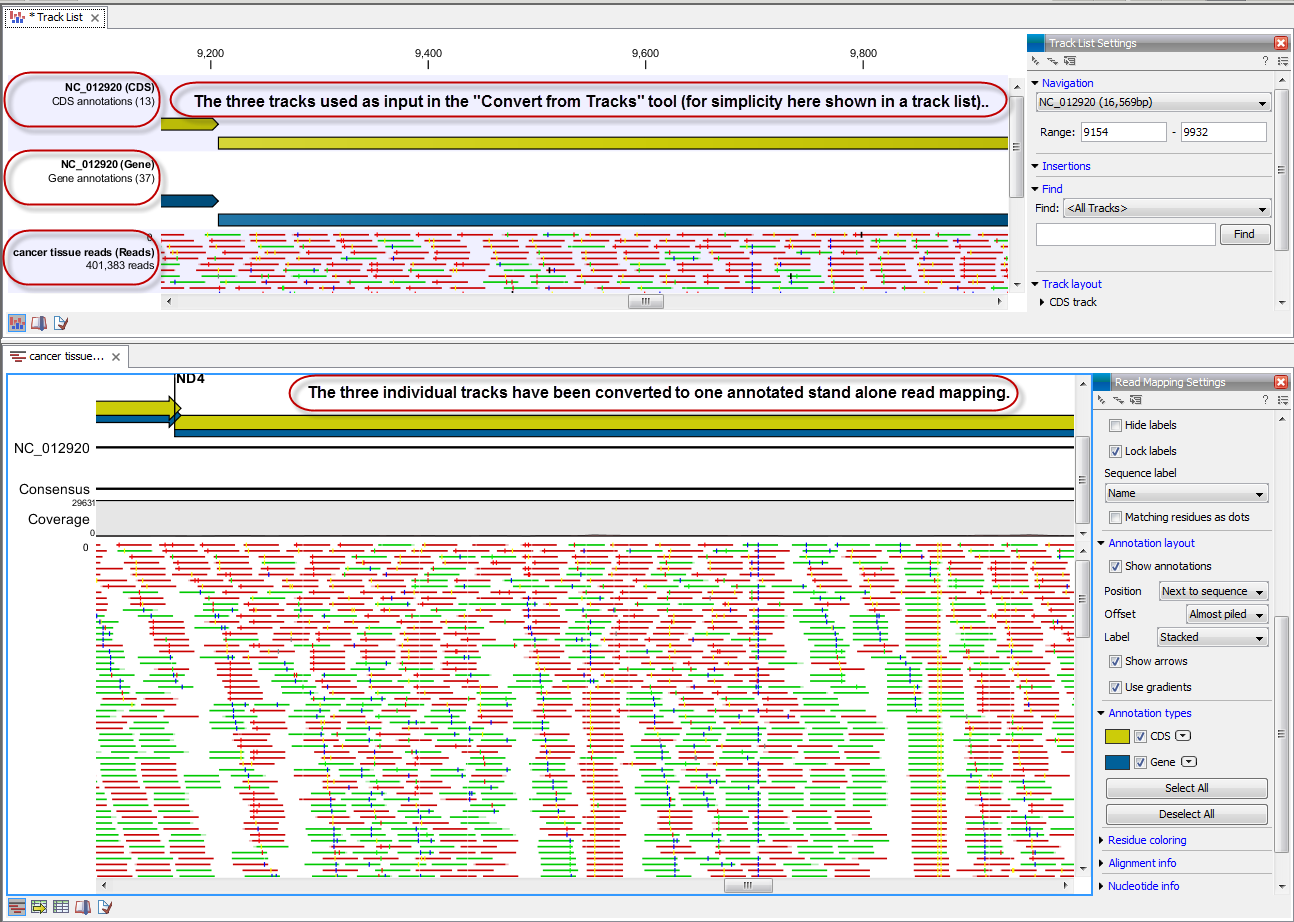Screen dimensions: 1294x922
Task: Open the Sequence label Name dropdown
Action: click(x=1186, y=493)
